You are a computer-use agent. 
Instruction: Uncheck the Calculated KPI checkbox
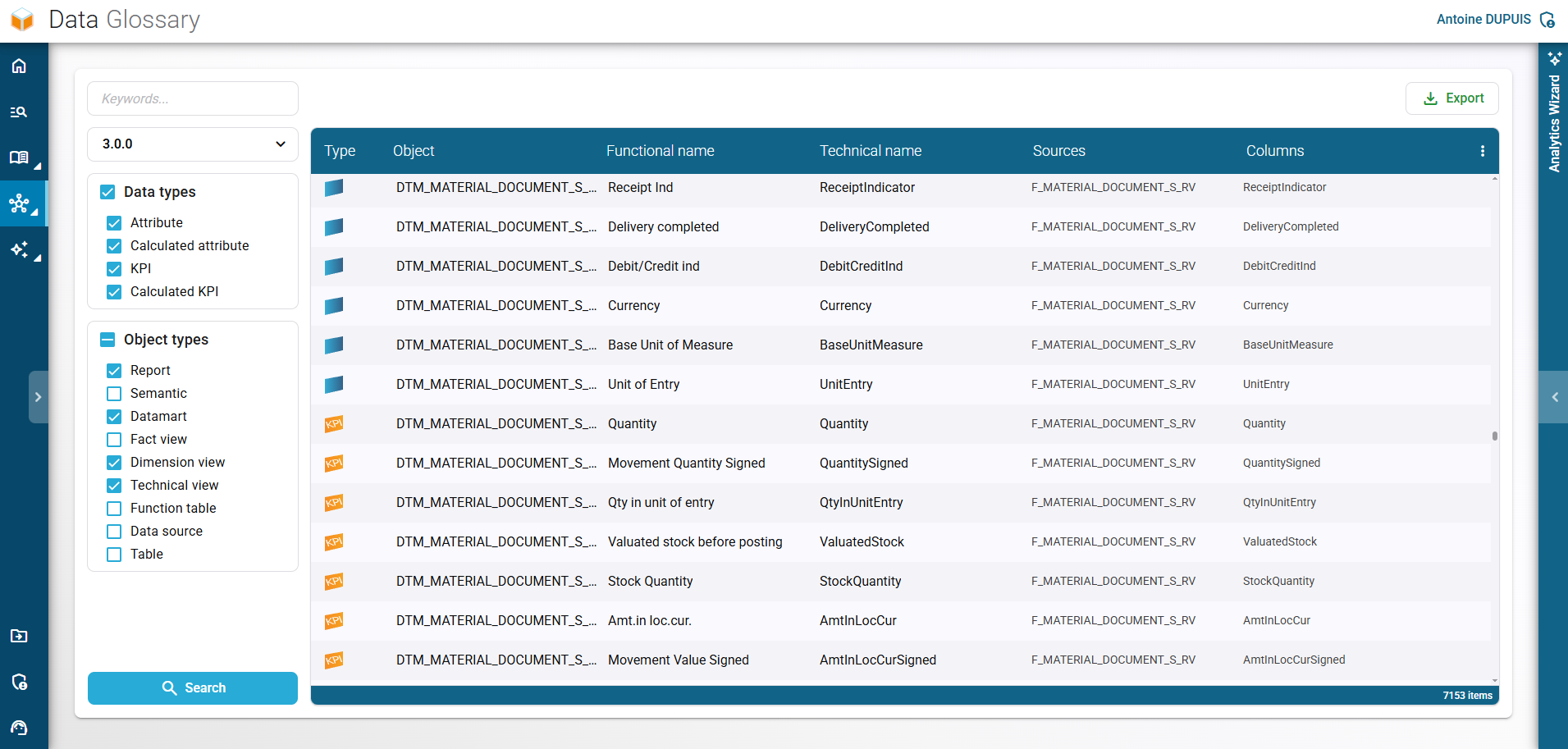click(x=114, y=292)
